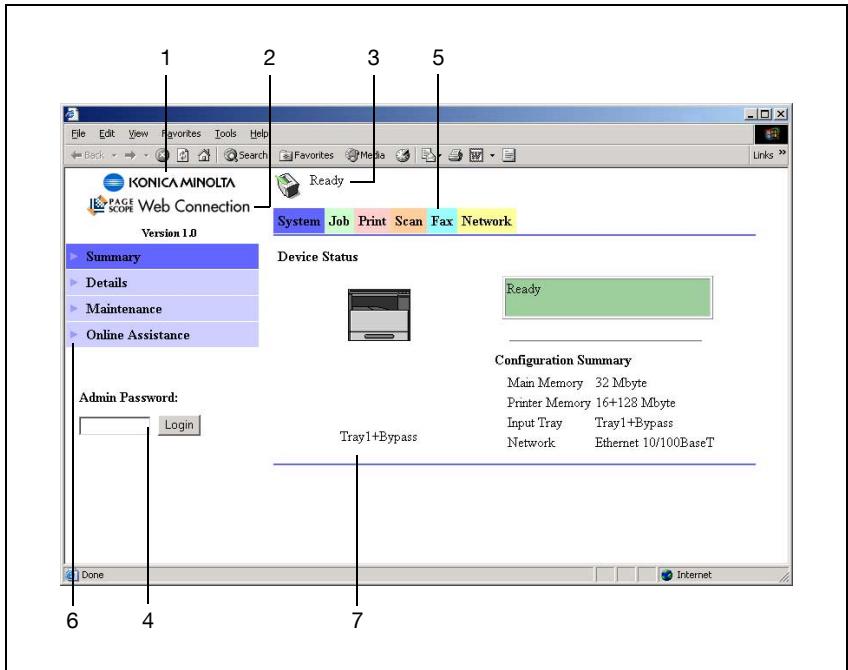
Task: Click the Login button
Action: click(179, 425)
